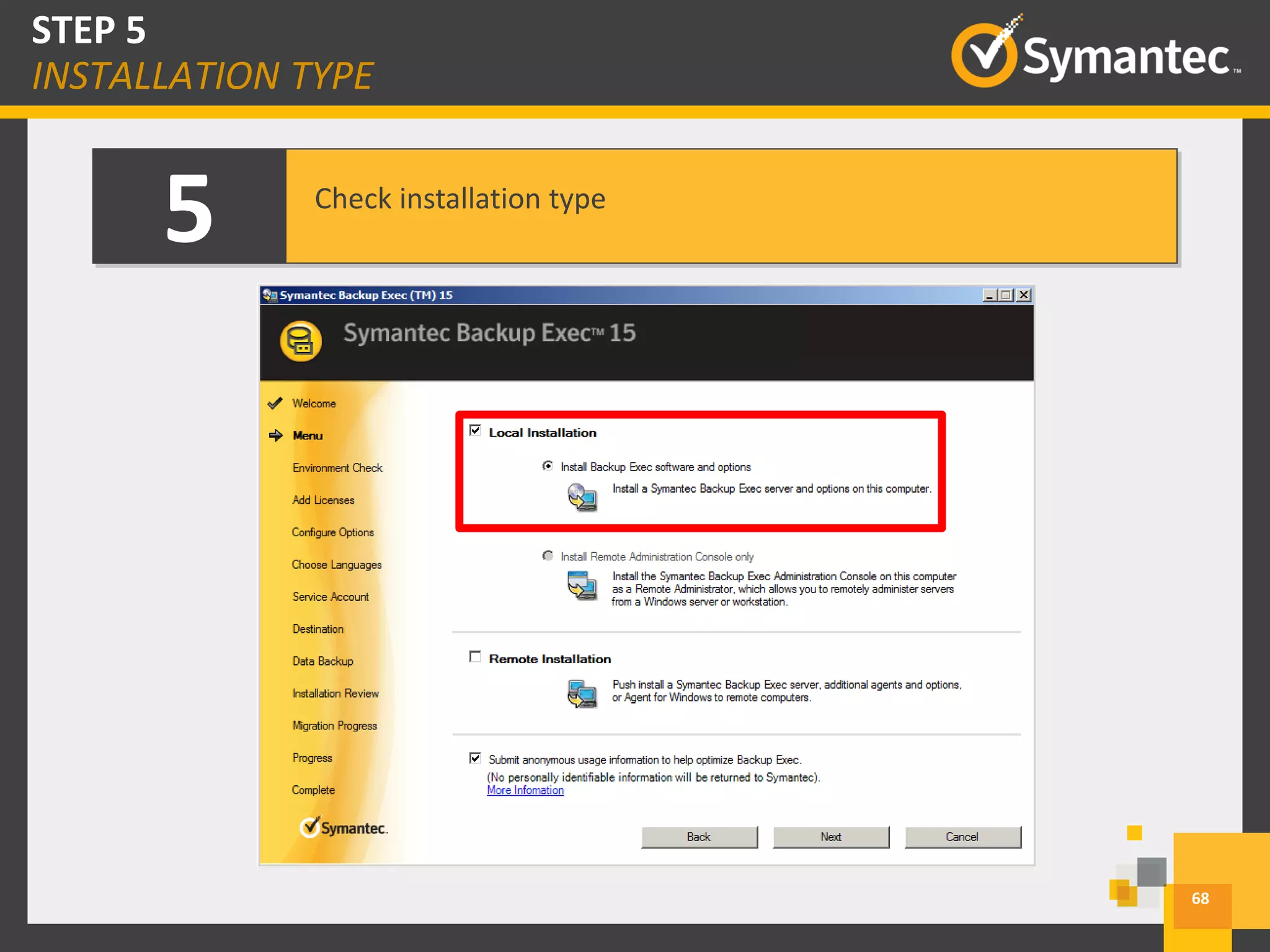Viewport: 1270px width, 952px height.
Task: Select Welcome in the steps list
Action: [314, 403]
